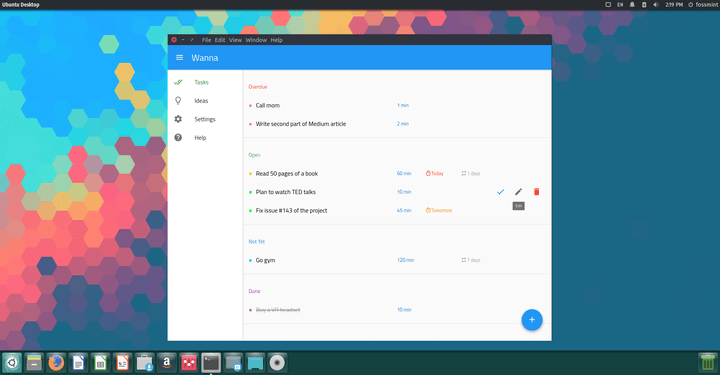The image size is (720, 375).
Task: Launch Firefox from the dock
Action: [x=56, y=363]
